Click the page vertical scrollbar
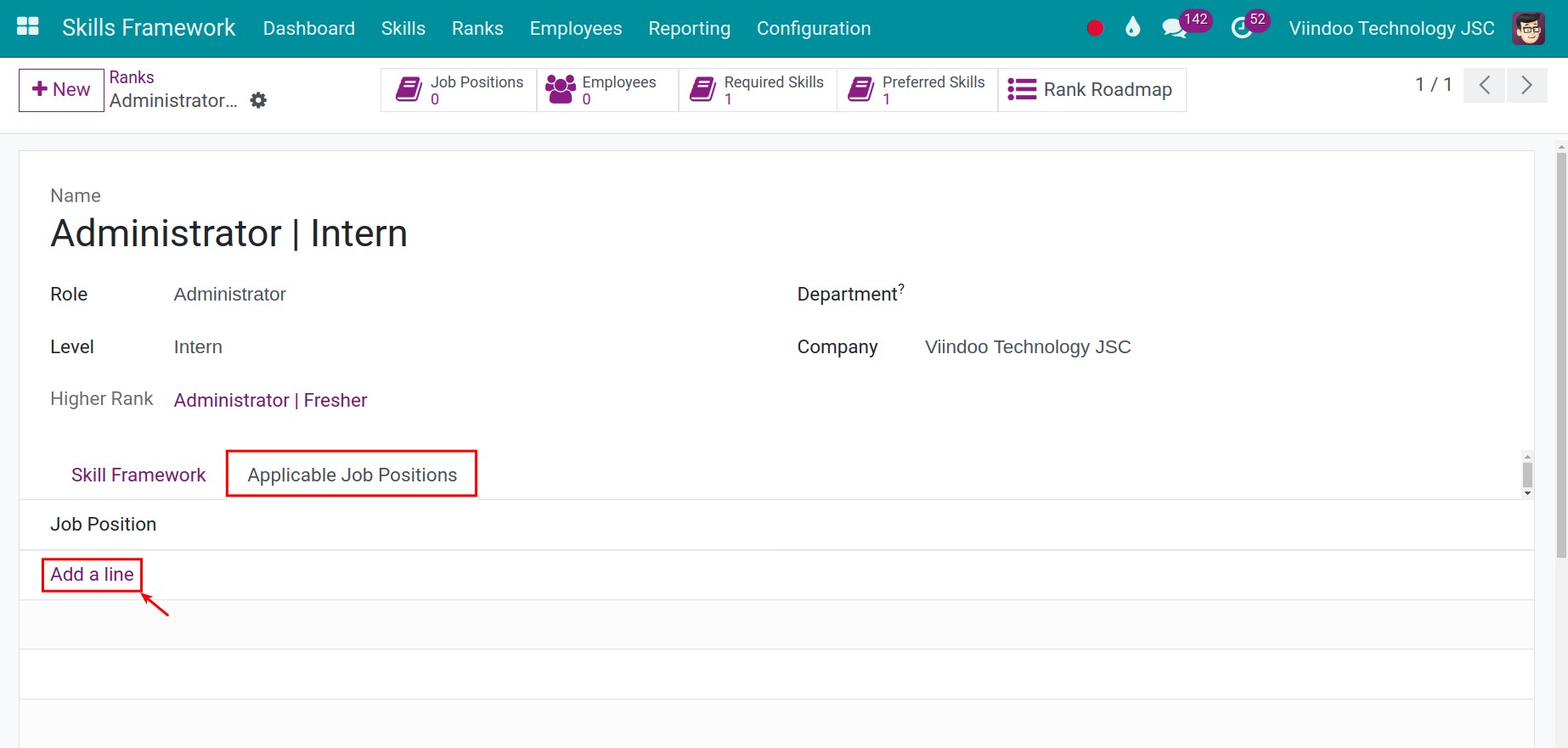Screen dimensions: 1568x748 point(1561,357)
